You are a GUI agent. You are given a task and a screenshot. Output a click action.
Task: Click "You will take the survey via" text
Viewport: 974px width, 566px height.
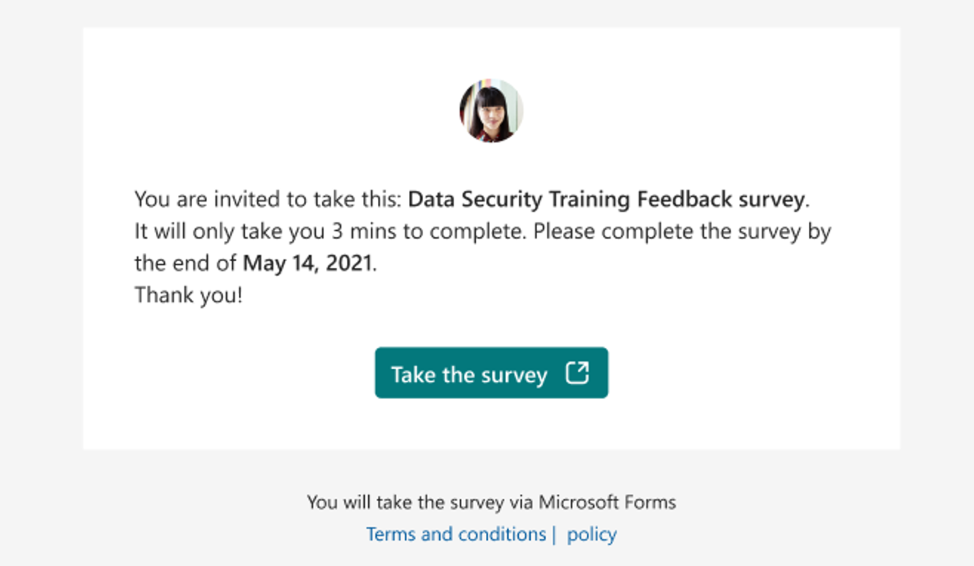click(x=420, y=502)
